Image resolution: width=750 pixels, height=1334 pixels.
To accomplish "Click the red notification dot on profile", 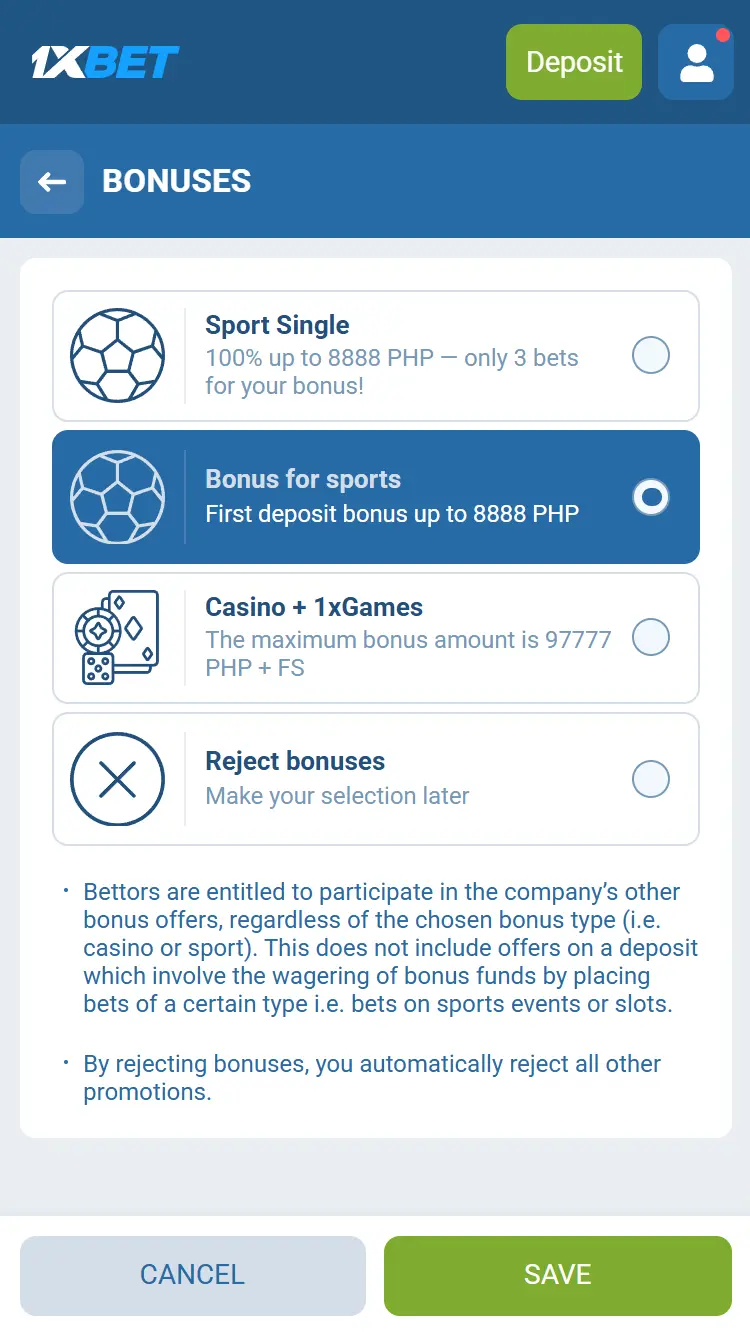I will (723, 35).
